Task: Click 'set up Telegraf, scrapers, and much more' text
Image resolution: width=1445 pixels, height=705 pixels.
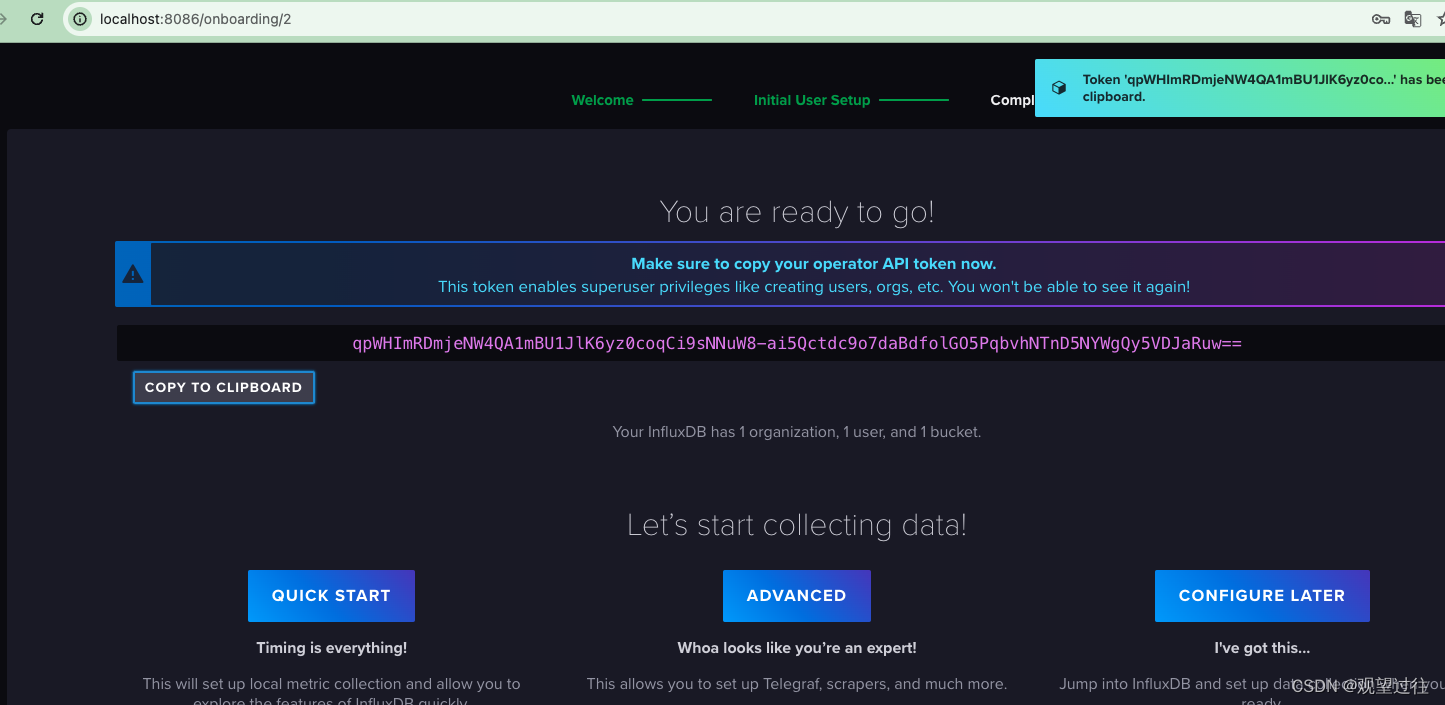Action: click(x=797, y=684)
